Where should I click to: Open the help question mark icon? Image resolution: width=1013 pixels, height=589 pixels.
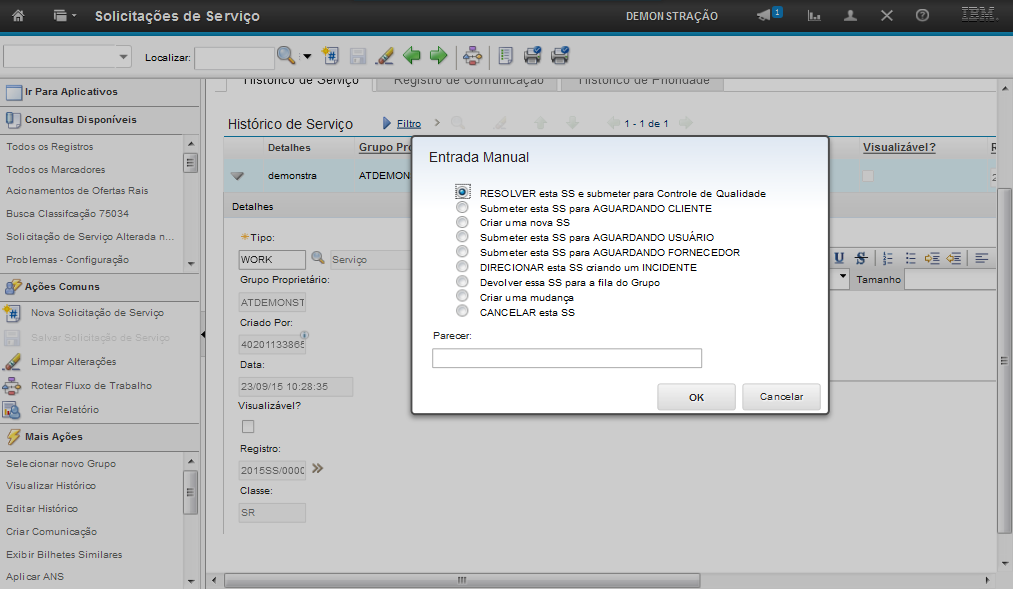[922, 16]
